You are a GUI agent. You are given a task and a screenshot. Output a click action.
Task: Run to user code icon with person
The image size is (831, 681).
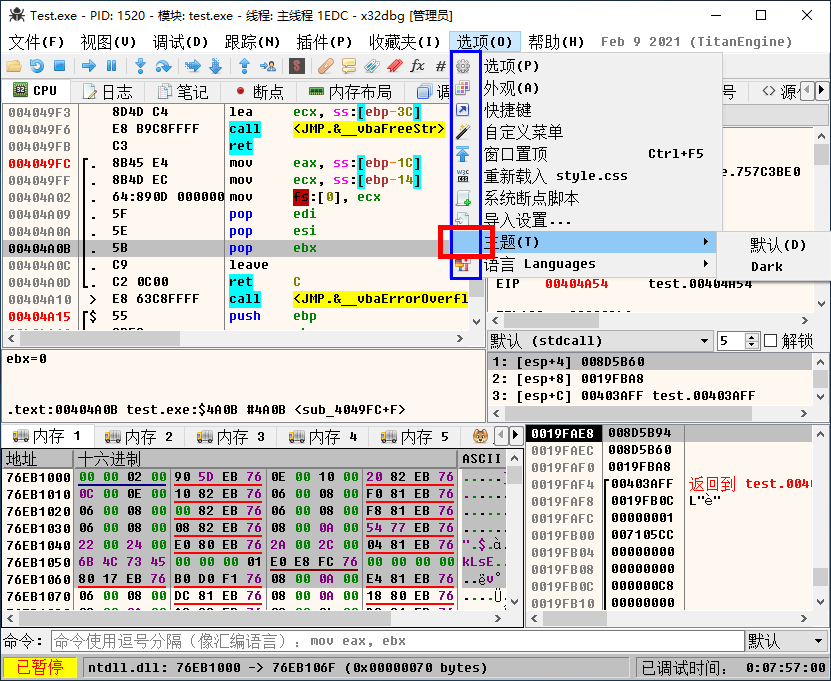pyautogui.click(x=268, y=66)
